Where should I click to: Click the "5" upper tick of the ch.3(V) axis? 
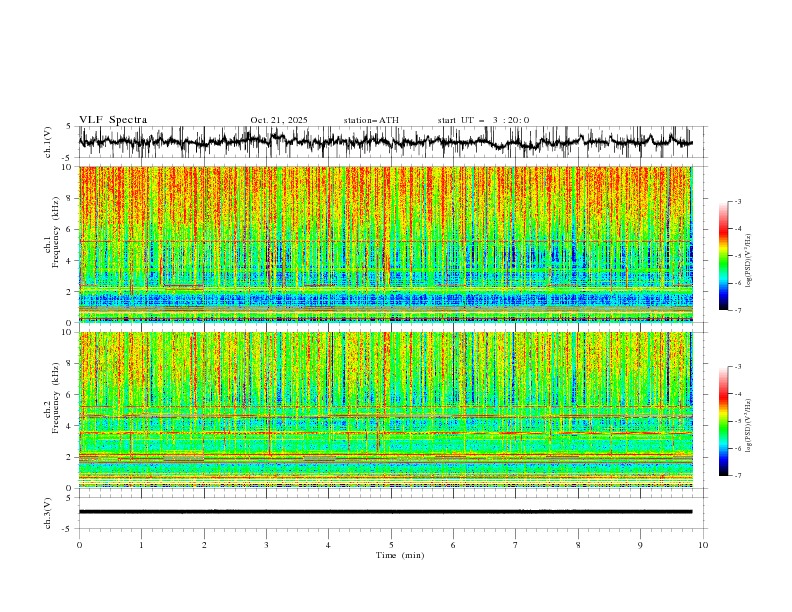(68, 498)
